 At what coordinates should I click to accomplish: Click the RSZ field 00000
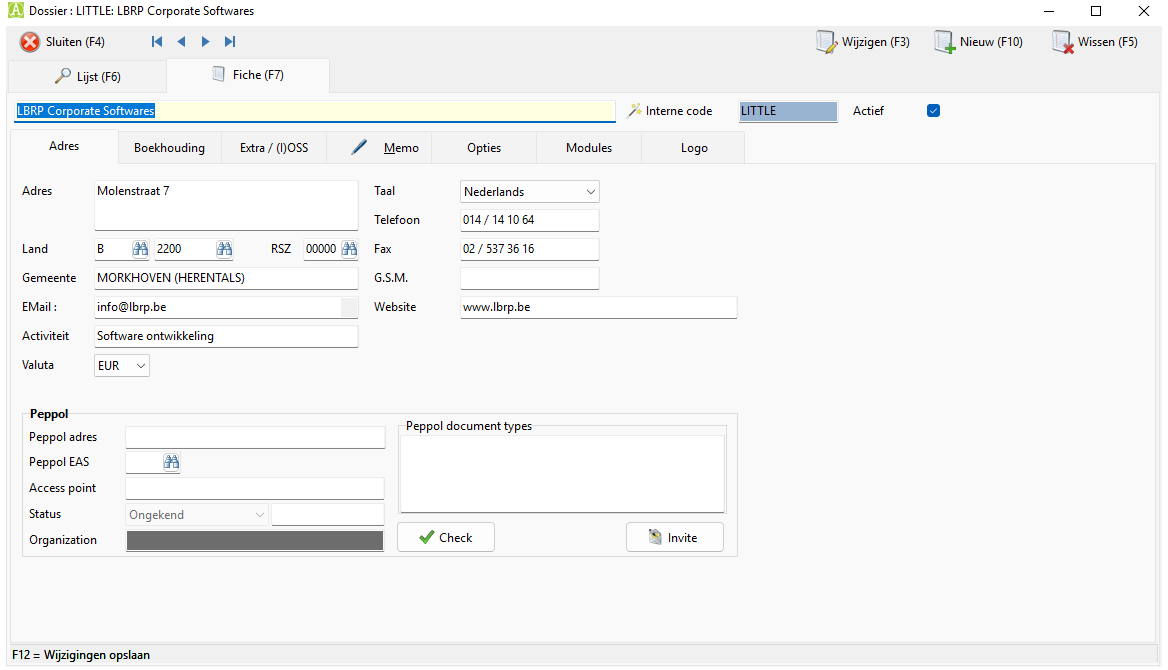(x=322, y=249)
